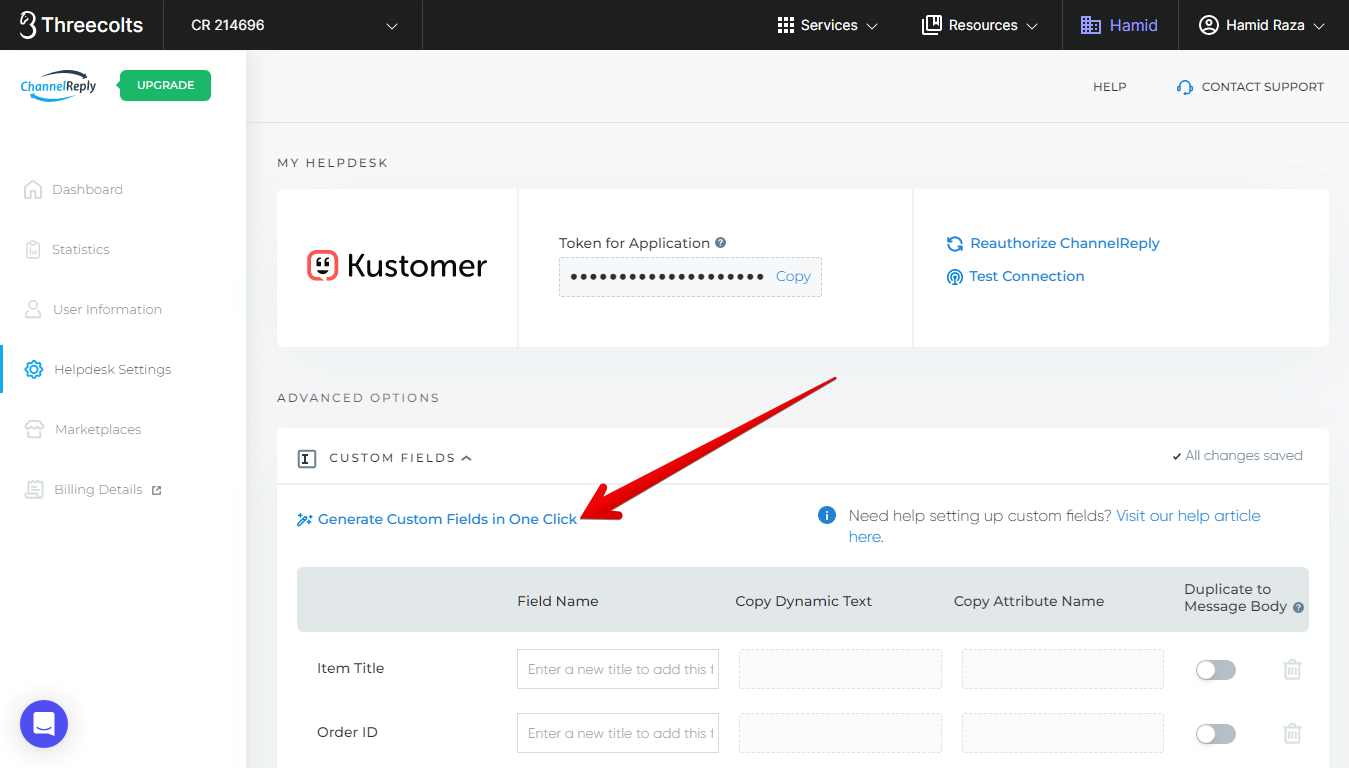Viewport: 1349px width, 768px height.
Task: Click the magic wand icon
Action: click(305, 520)
